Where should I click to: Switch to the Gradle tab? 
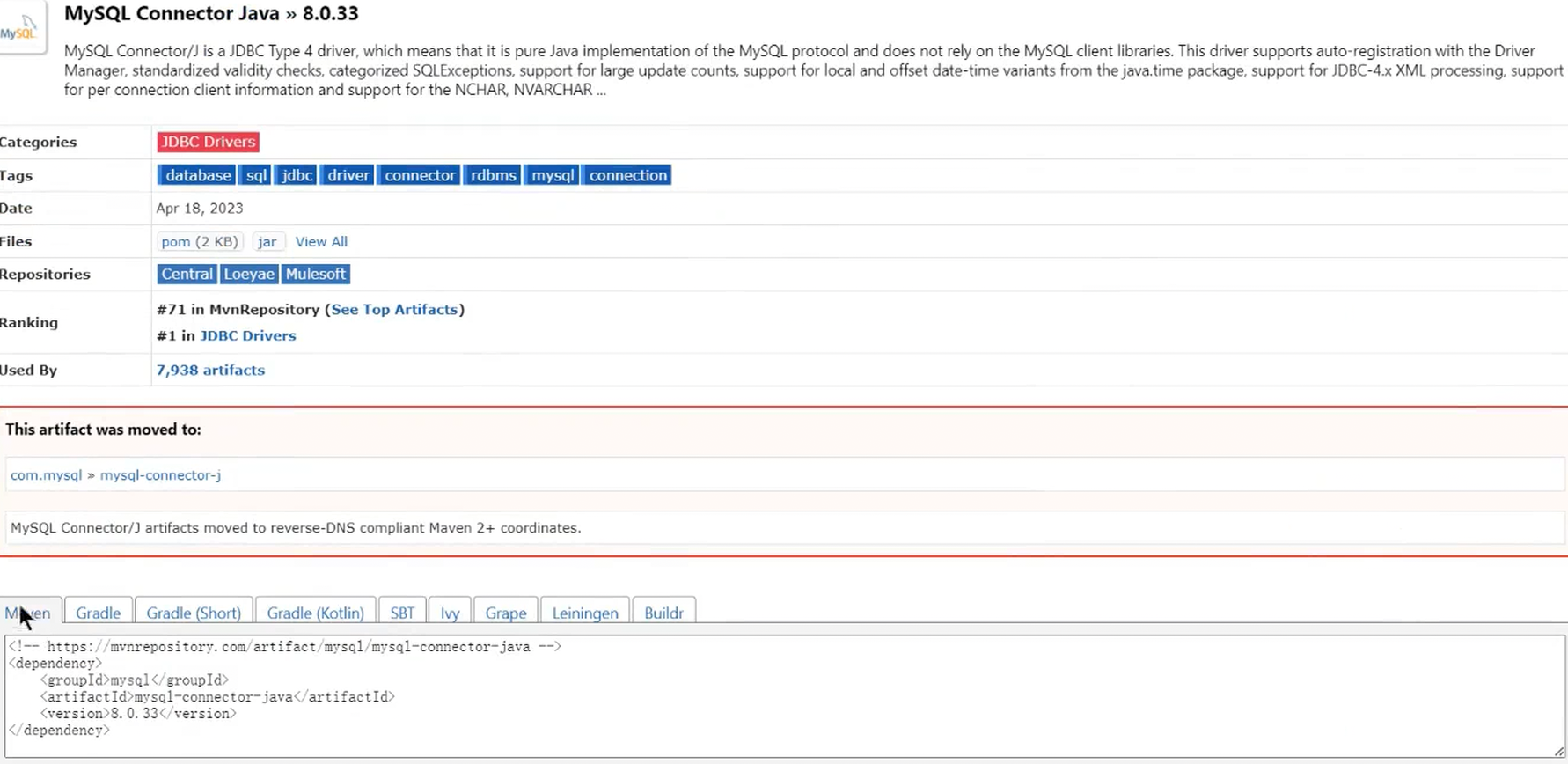[98, 613]
